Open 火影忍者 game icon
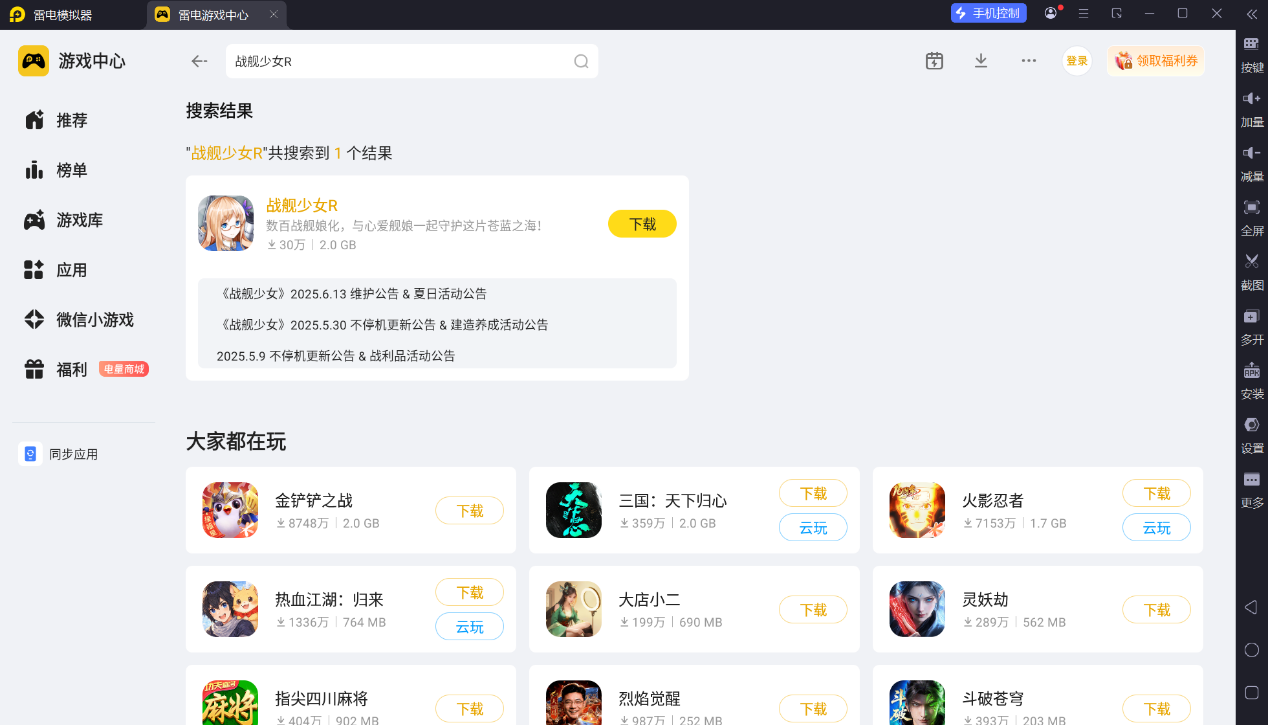This screenshot has width=1268, height=725. (917, 510)
